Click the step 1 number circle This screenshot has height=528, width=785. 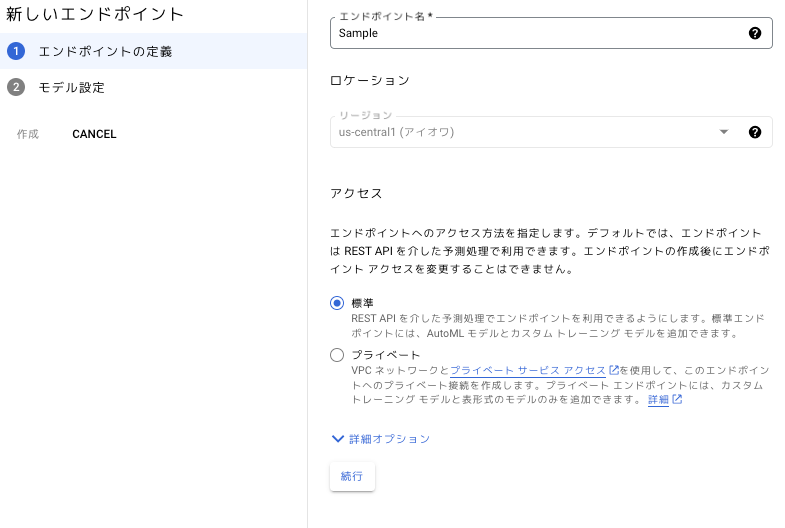(x=16, y=51)
